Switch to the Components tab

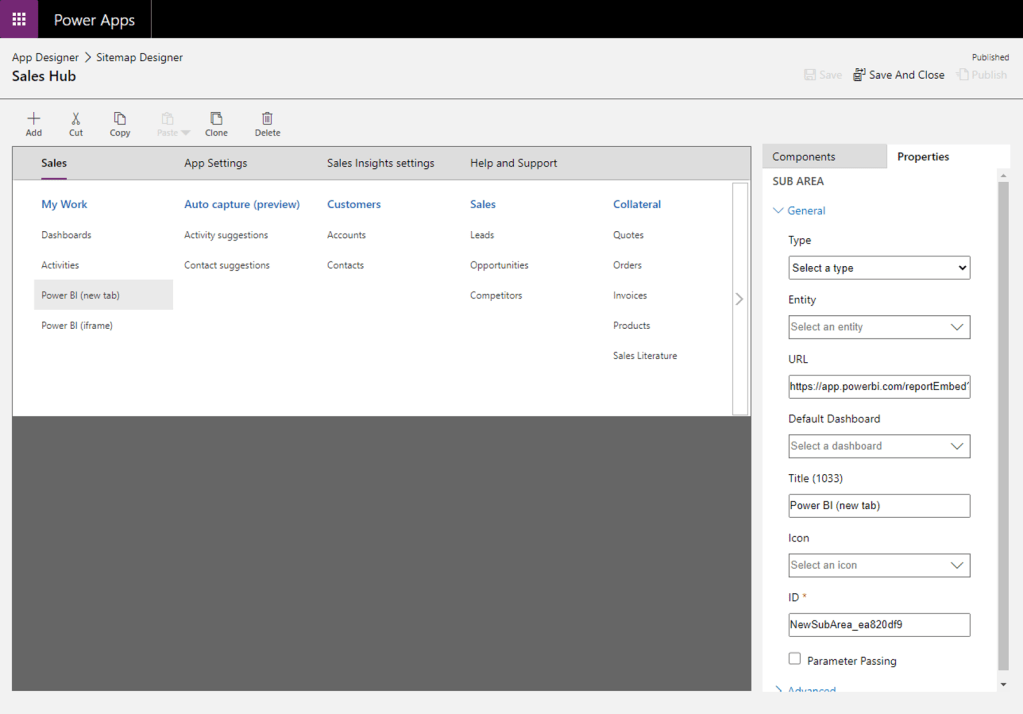coord(804,156)
